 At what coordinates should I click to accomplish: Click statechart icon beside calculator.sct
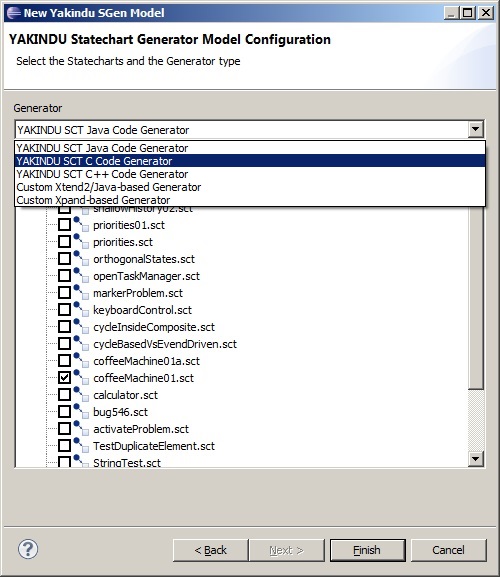pos(81,394)
